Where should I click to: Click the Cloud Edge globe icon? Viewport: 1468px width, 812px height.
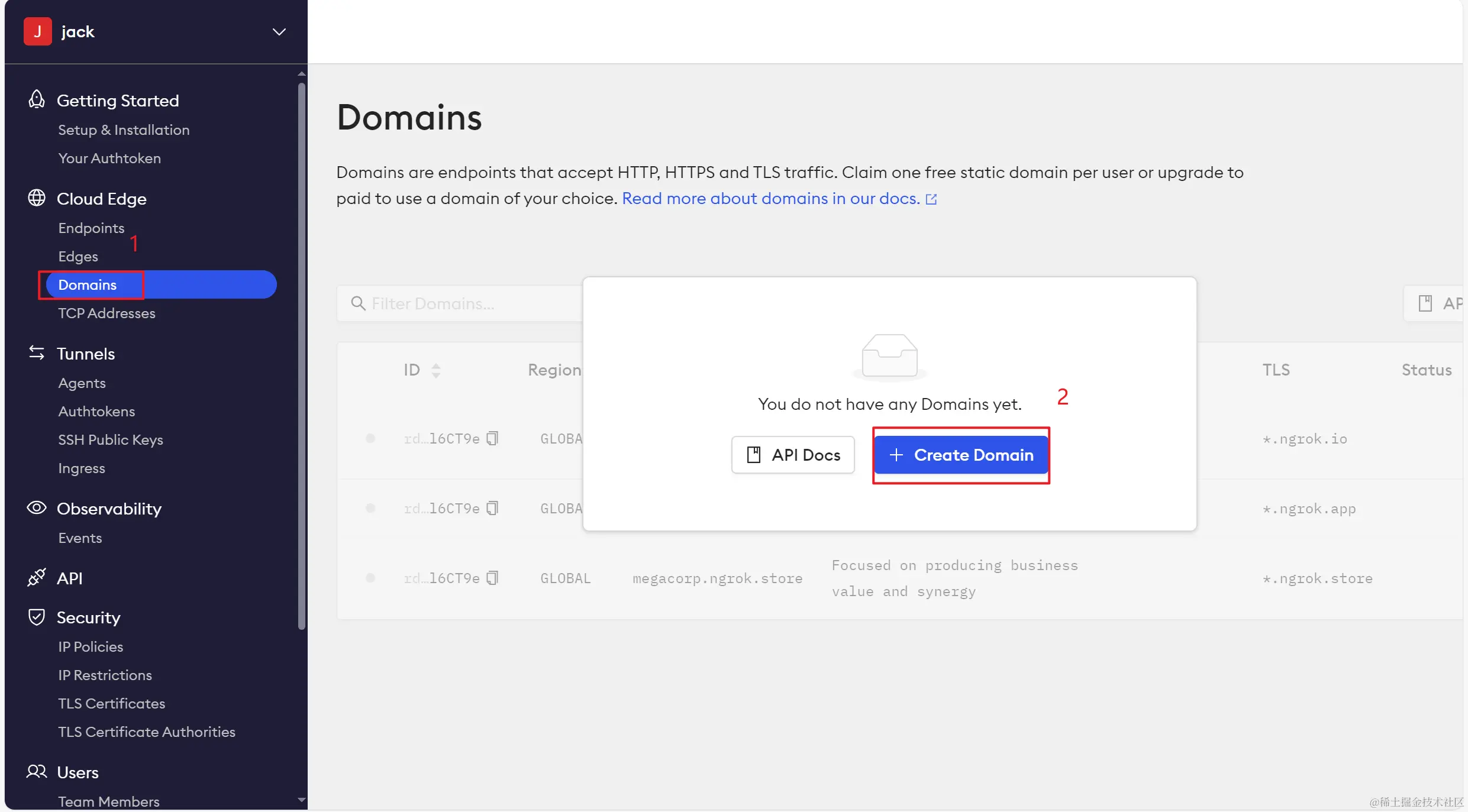click(x=37, y=198)
